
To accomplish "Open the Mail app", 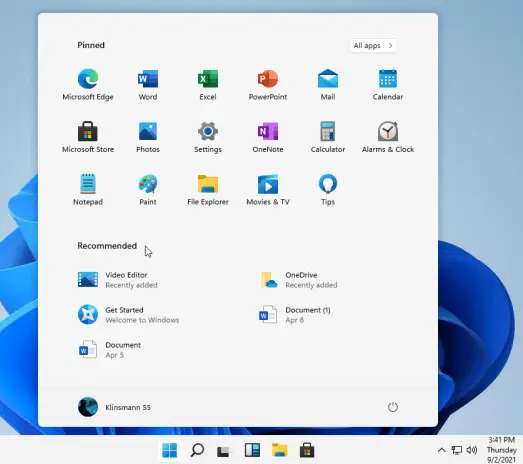I will tap(328, 85).
